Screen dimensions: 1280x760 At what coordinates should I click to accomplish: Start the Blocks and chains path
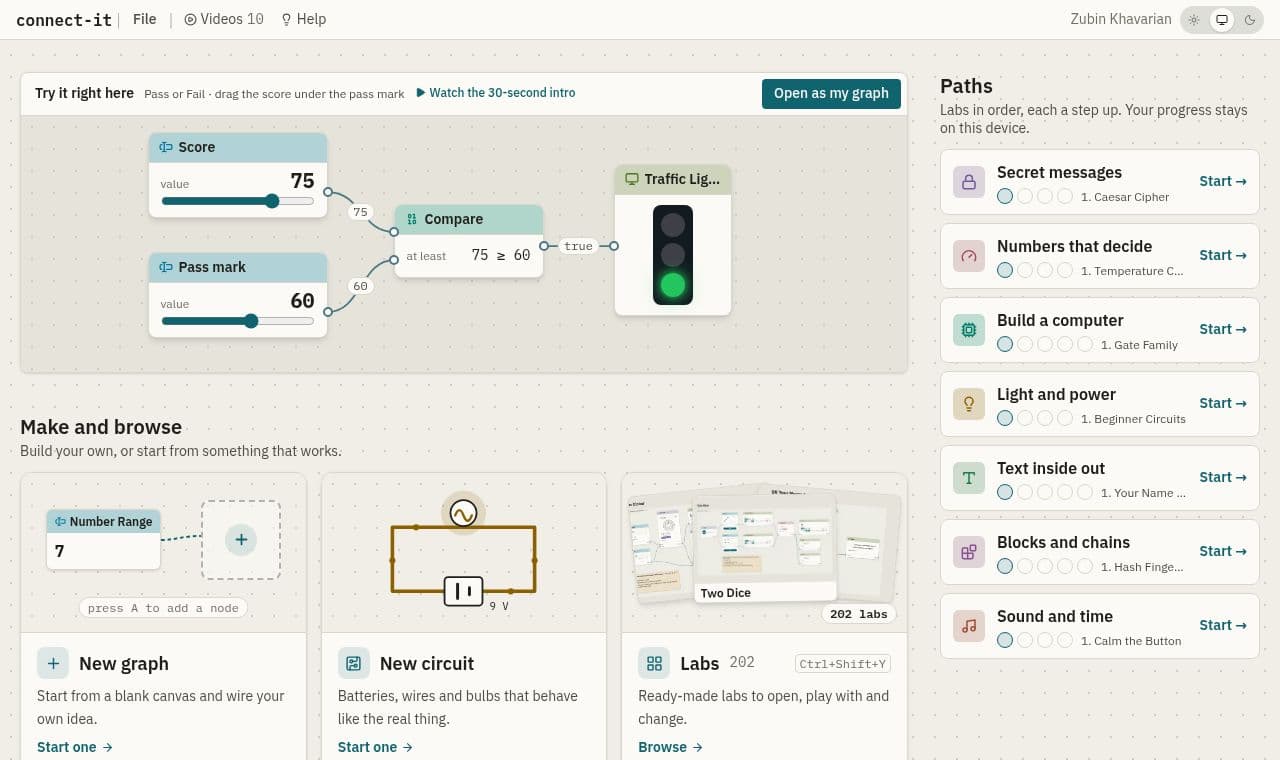pyautogui.click(x=1223, y=551)
